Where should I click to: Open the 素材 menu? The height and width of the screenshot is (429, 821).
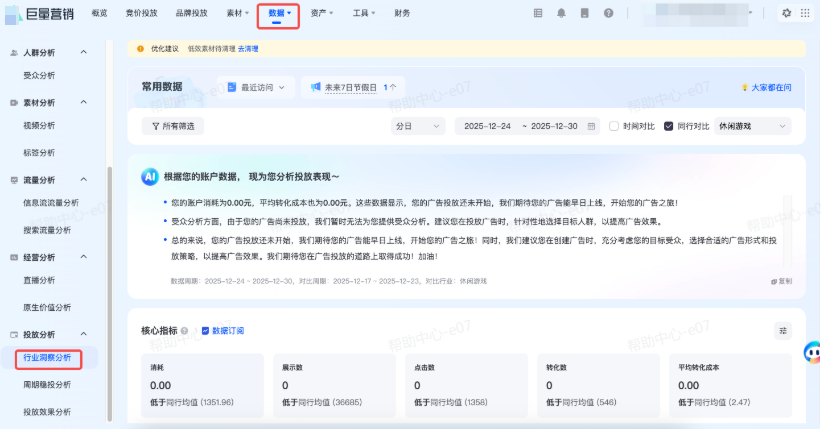238,13
